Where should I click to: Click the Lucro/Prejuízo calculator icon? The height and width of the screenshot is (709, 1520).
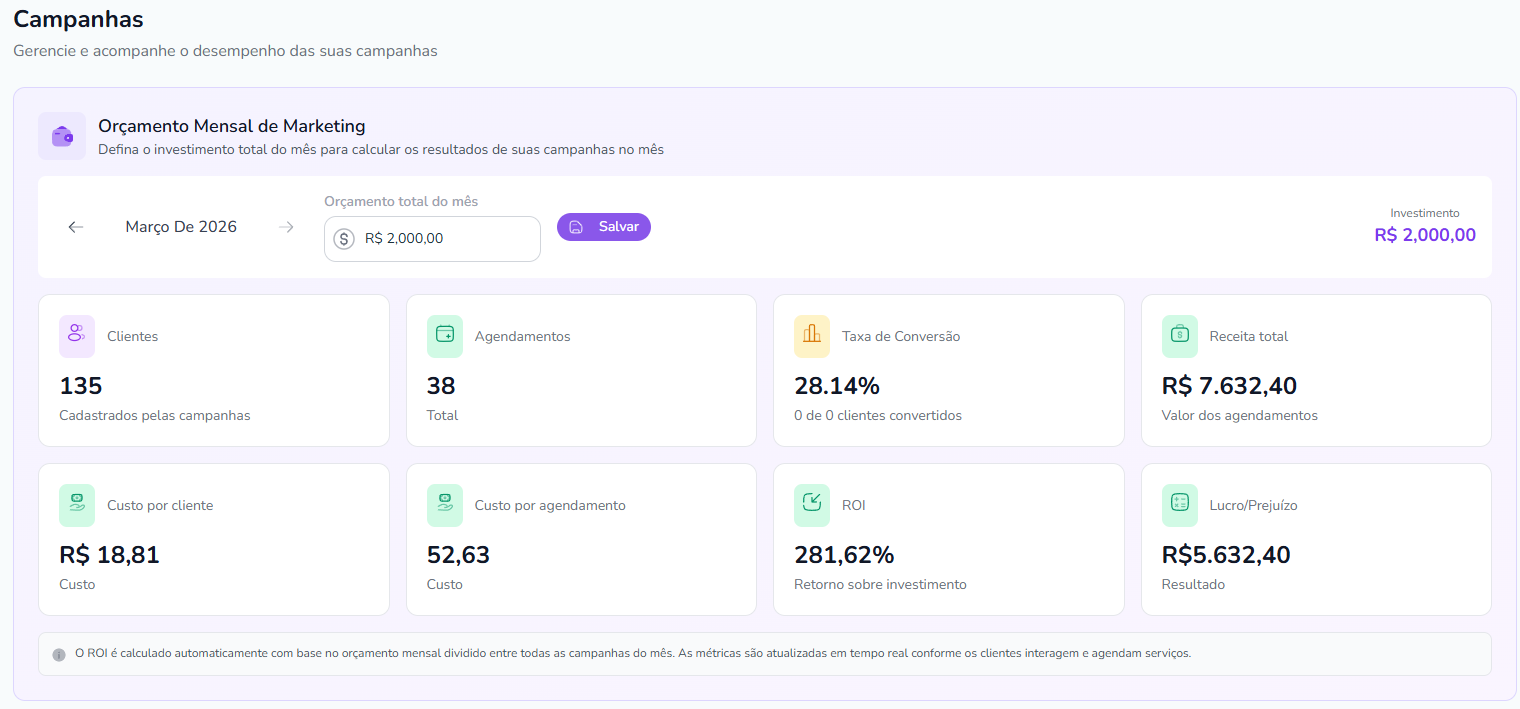click(1179, 505)
